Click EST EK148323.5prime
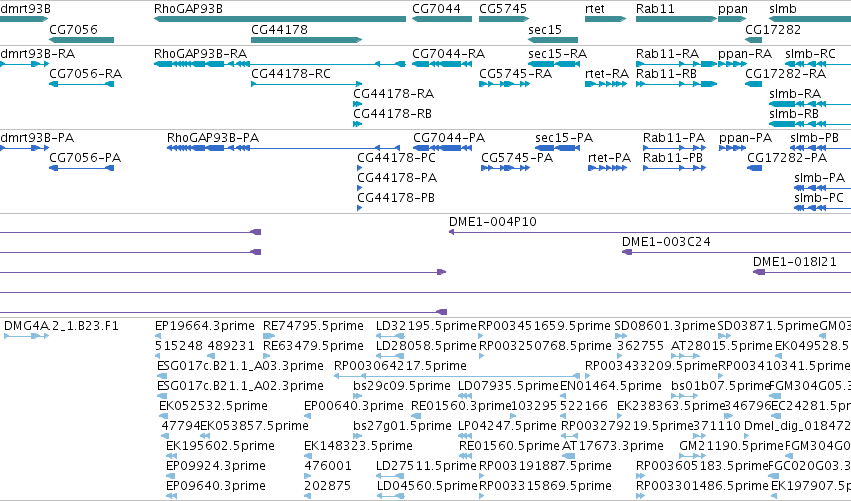Screen dimensions: 851x501 [x=308, y=456]
